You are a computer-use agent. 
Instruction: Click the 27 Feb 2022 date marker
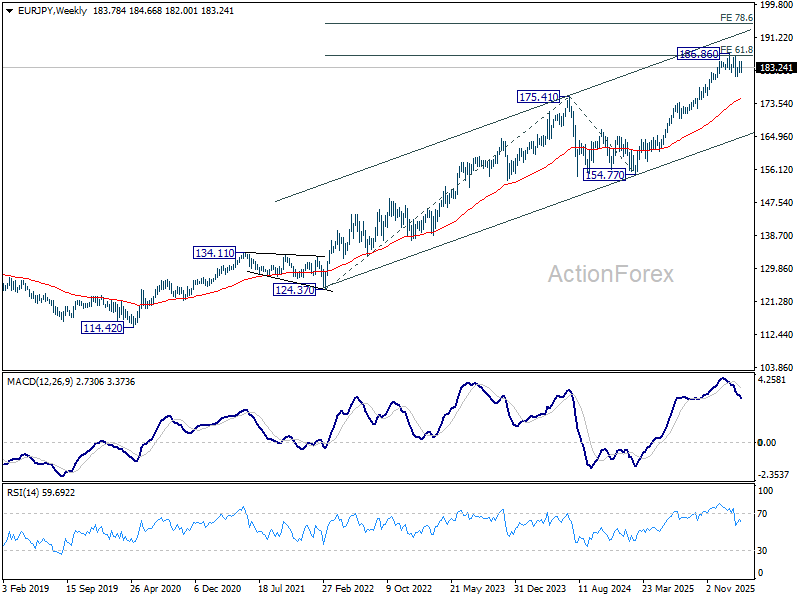(x=348, y=588)
